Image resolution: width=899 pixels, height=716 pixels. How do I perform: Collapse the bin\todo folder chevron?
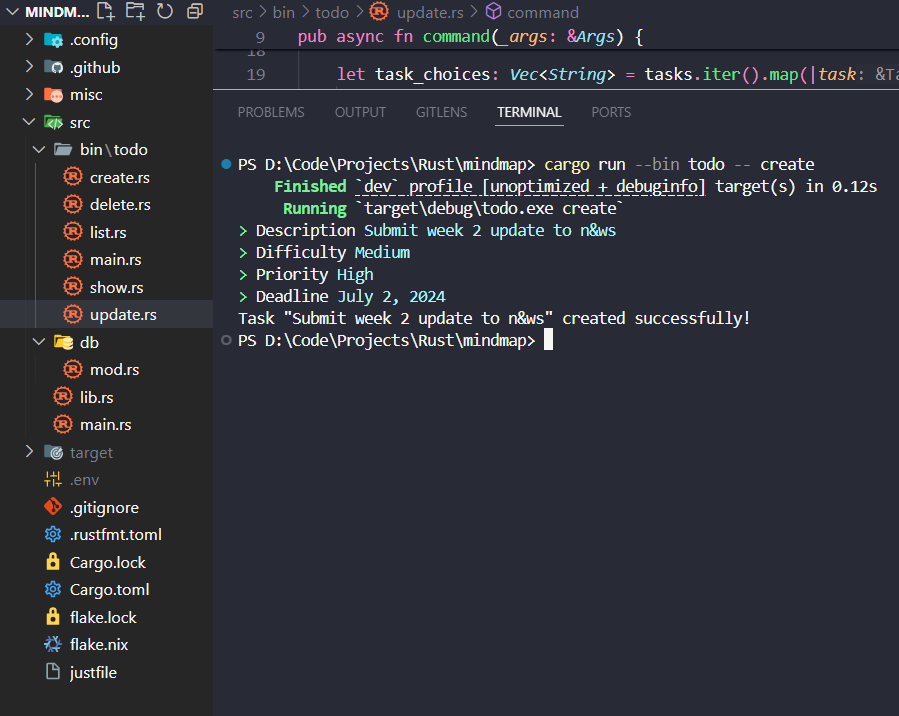point(39,149)
